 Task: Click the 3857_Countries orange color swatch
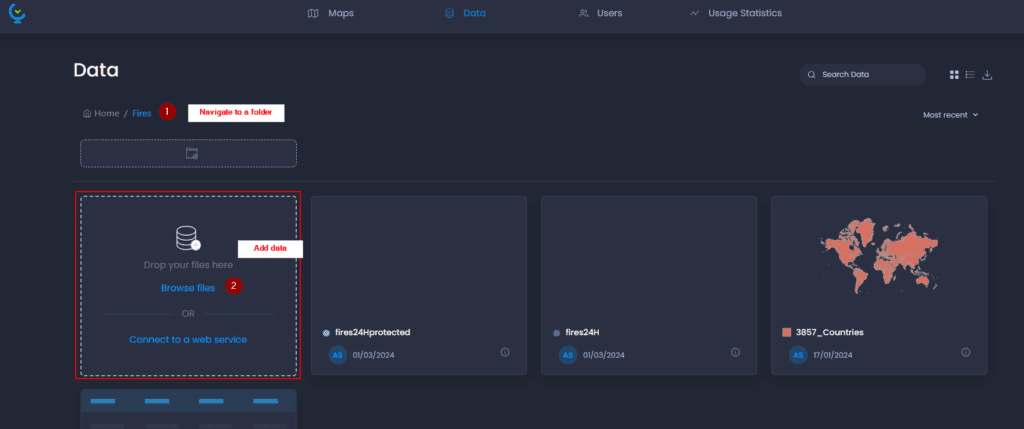786,332
